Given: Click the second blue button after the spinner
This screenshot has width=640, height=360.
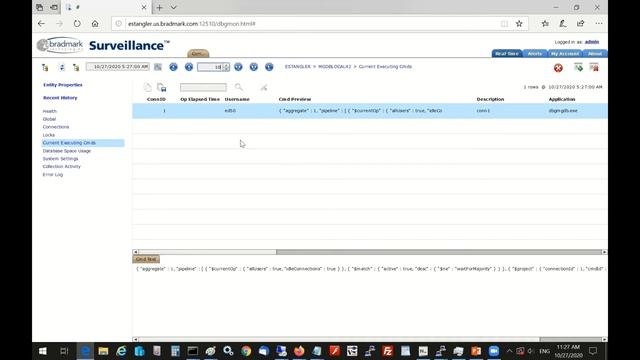Looking at the screenshot, I should [x=254, y=67].
